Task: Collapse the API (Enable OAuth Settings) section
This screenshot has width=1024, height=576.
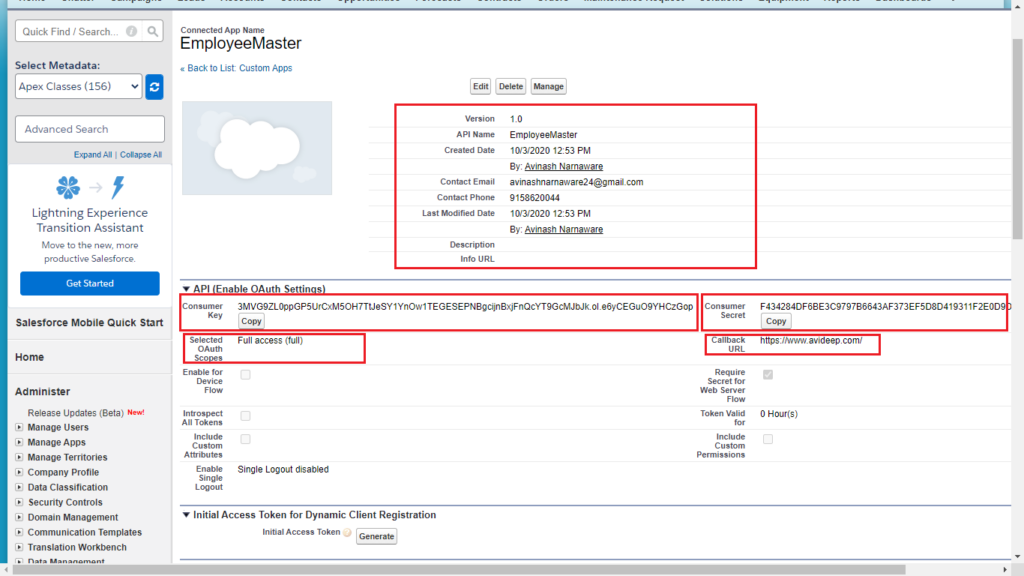Action: click(186, 289)
